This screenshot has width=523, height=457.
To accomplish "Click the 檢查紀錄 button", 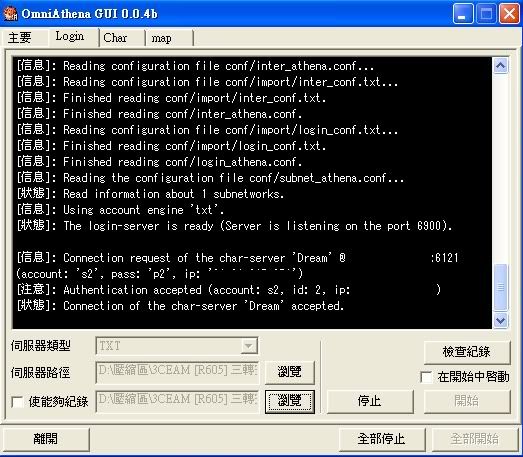I will point(466,352).
